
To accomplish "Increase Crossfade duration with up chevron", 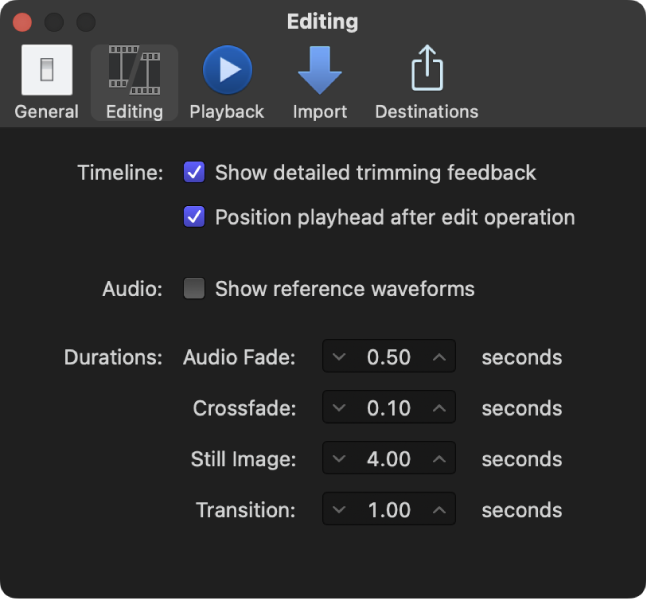I will coord(439,408).
